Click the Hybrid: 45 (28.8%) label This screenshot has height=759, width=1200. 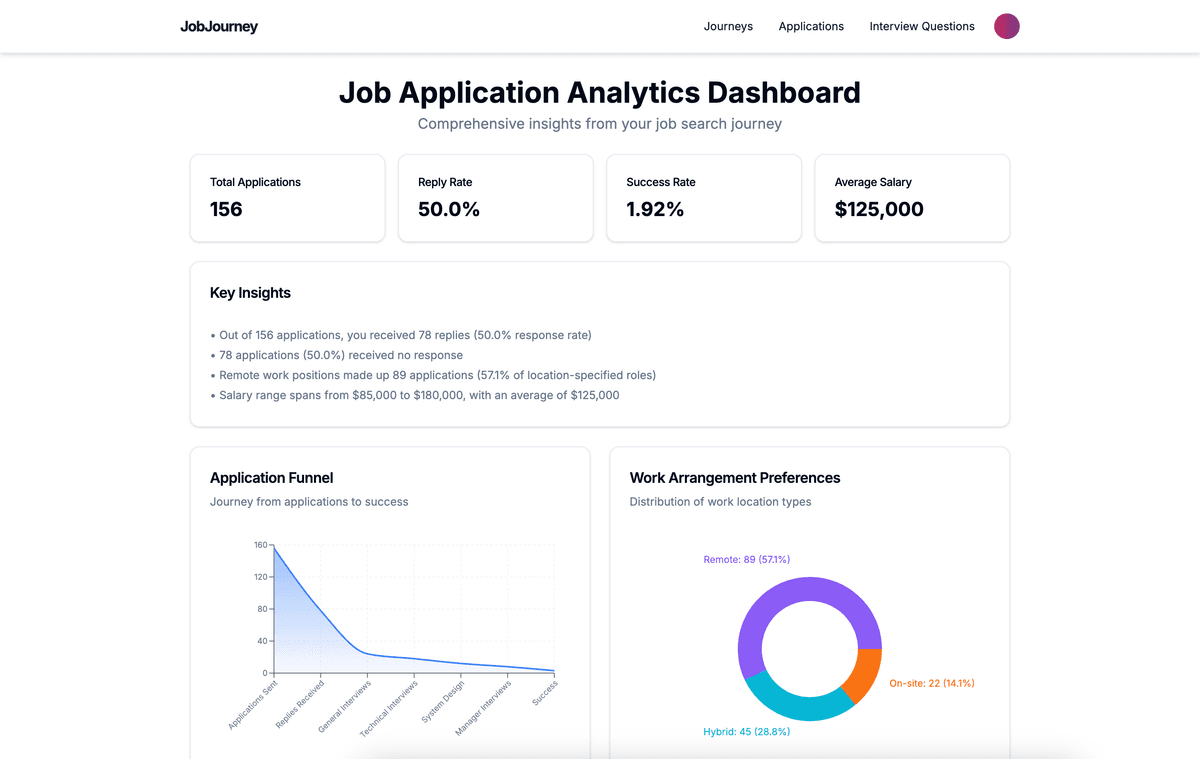point(747,731)
